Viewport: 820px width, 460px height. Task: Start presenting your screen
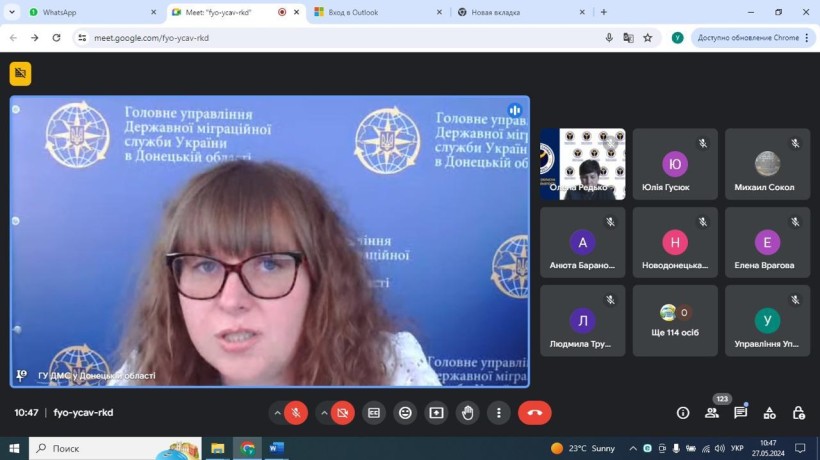click(x=436, y=413)
